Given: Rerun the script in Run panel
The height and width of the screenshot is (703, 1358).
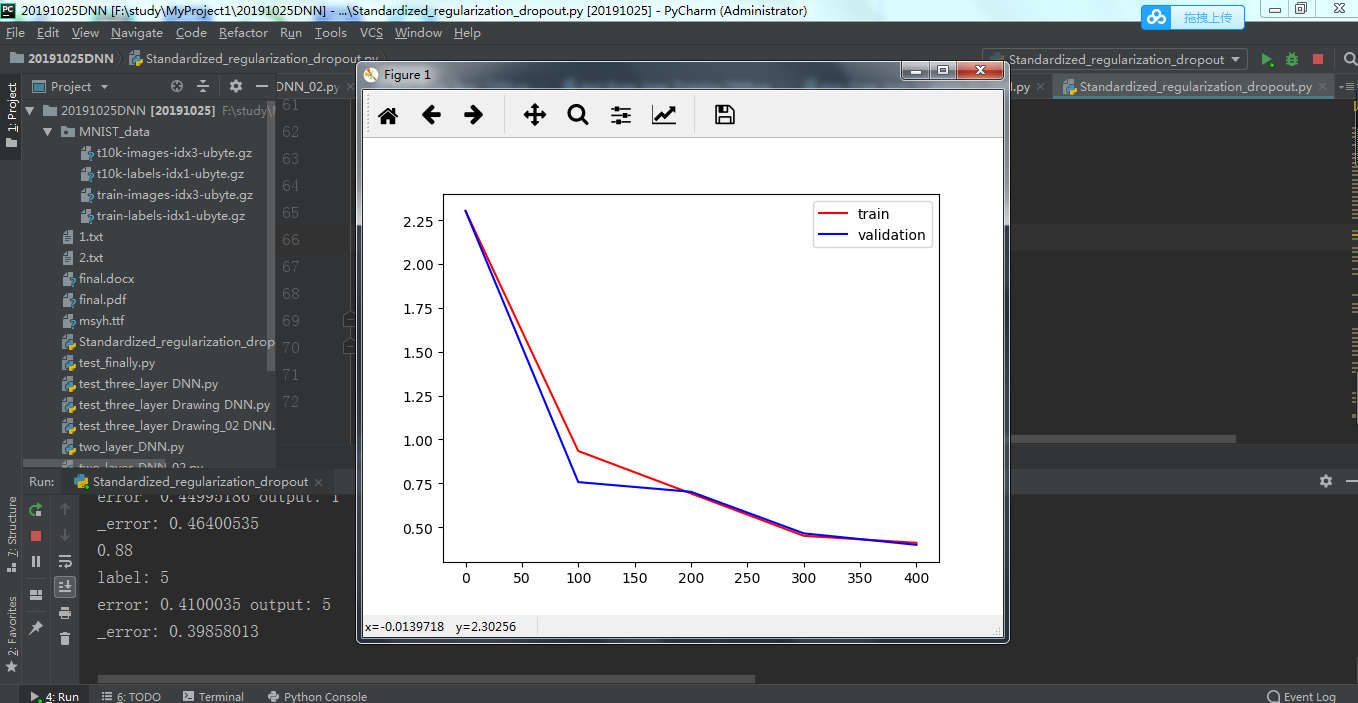Looking at the screenshot, I should coord(36,509).
